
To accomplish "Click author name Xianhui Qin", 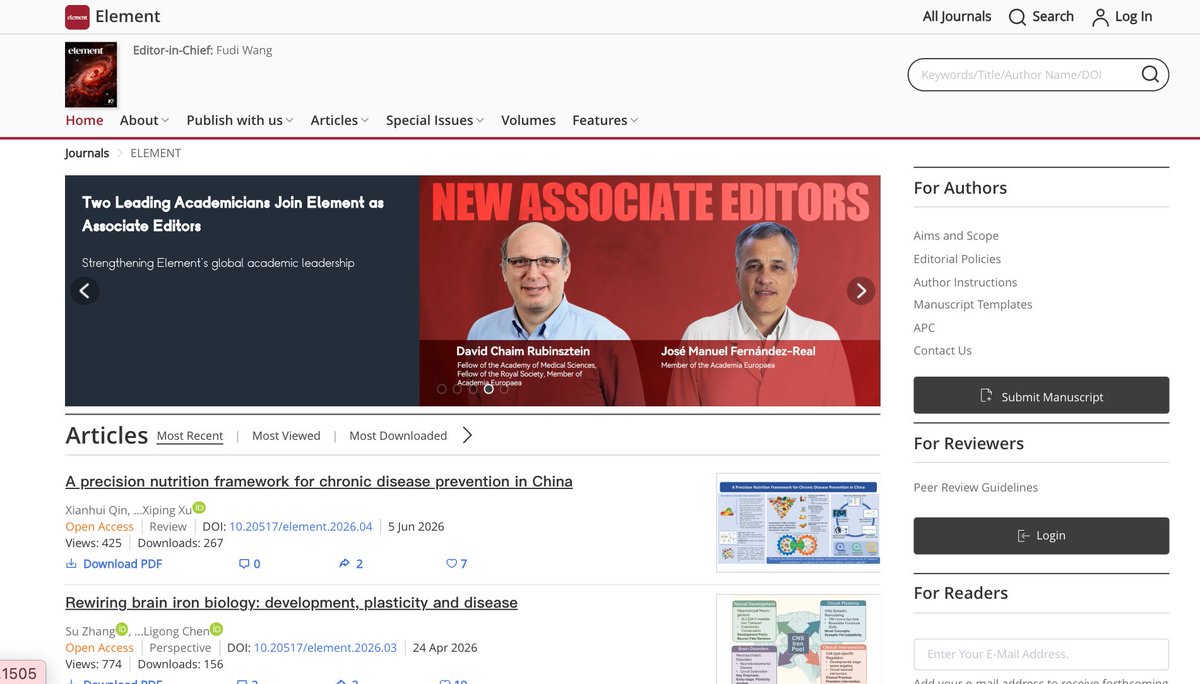I will pos(96,510).
